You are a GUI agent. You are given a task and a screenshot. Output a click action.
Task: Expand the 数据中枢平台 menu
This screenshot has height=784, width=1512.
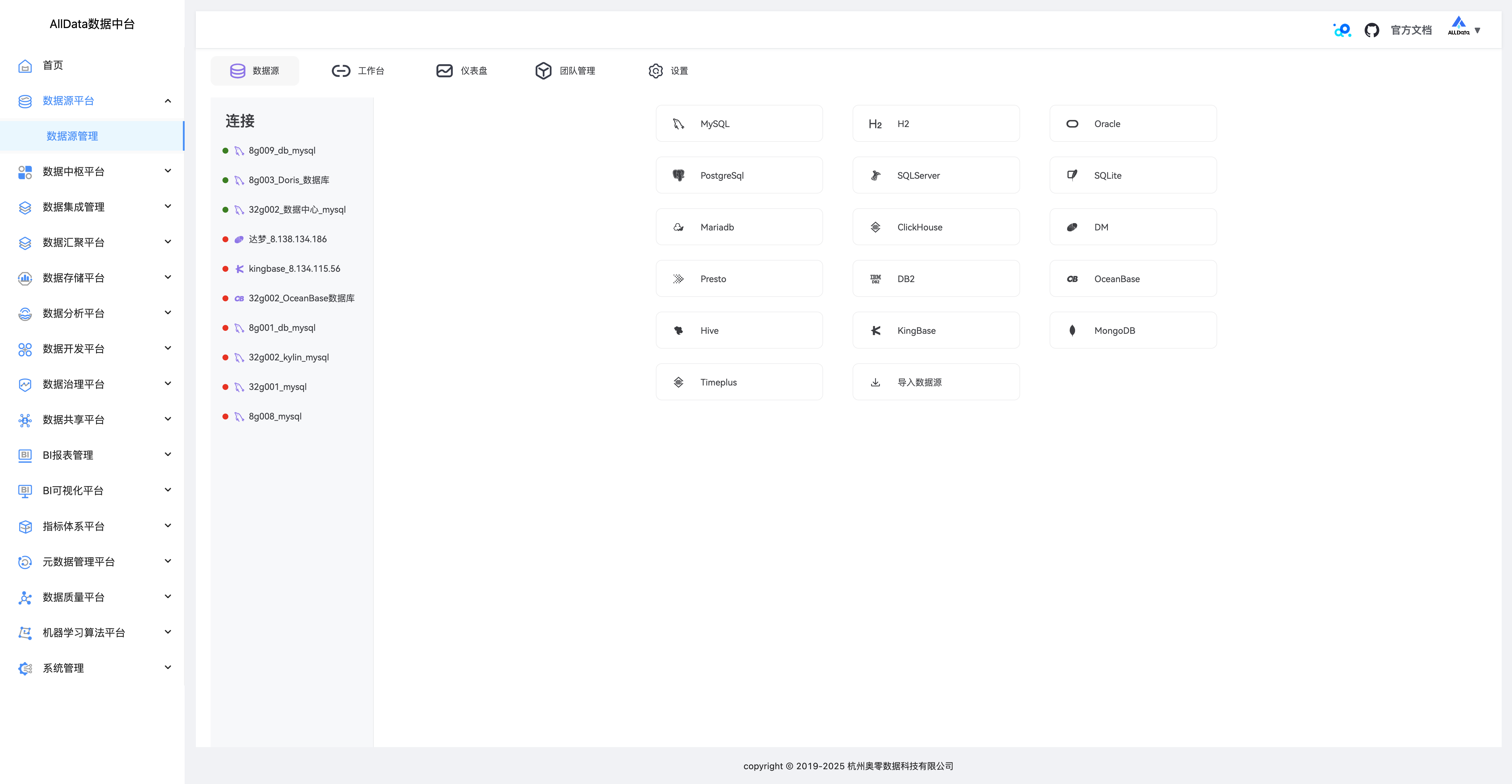(x=92, y=171)
